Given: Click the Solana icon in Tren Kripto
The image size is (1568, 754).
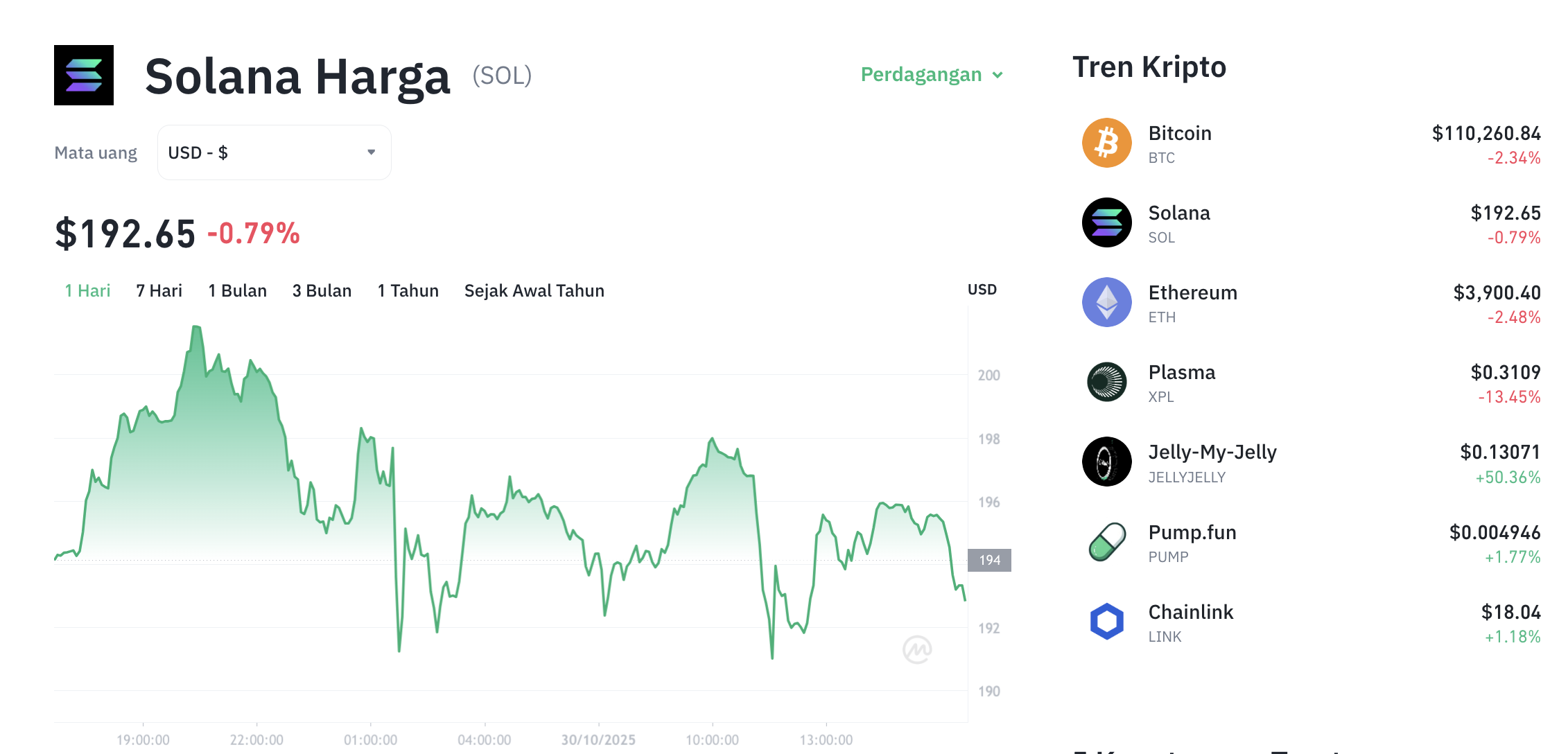Looking at the screenshot, I should (x=1106, y=222).
